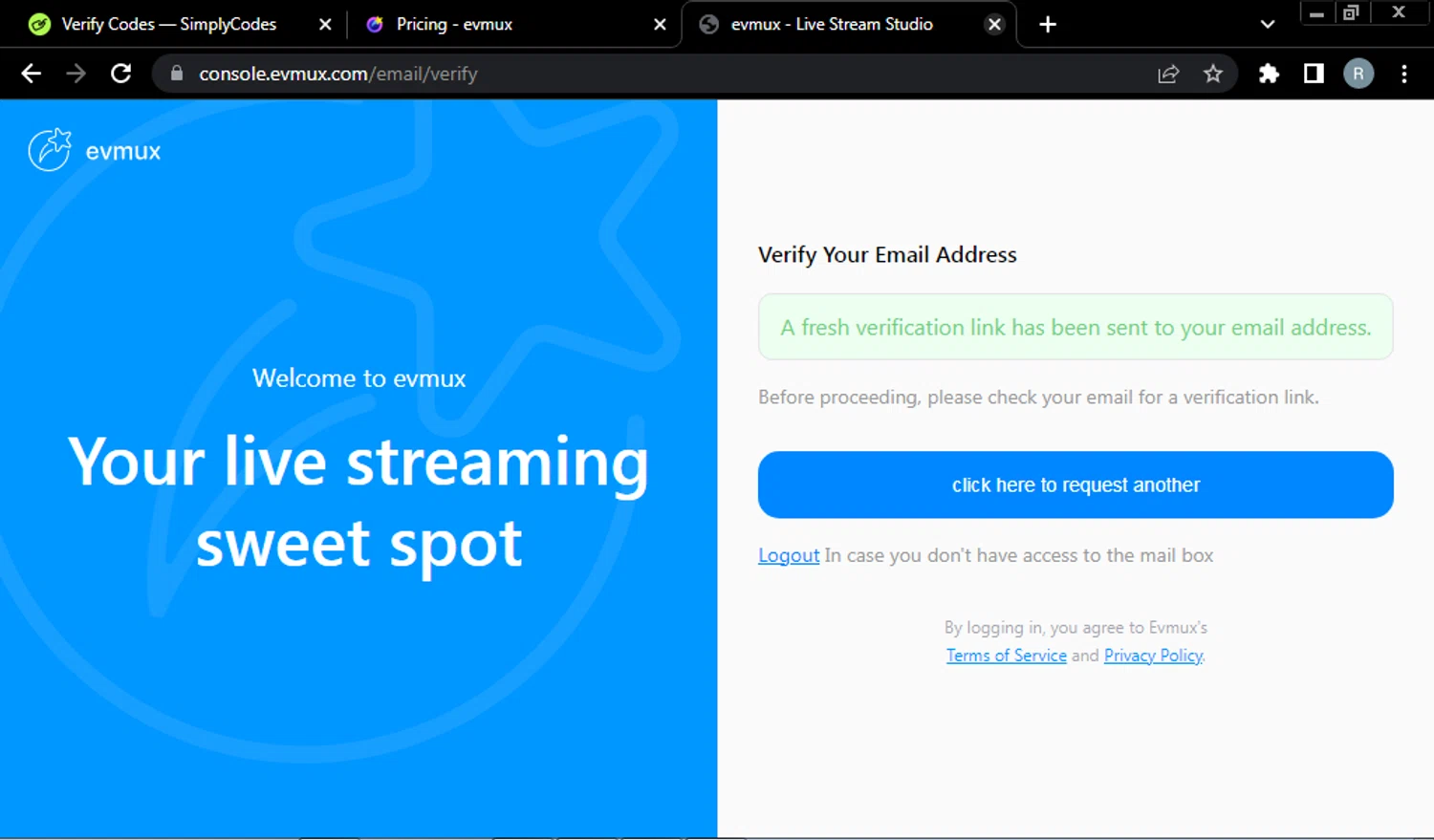
Task: Click the Logout link
Action: pos(789,555)
